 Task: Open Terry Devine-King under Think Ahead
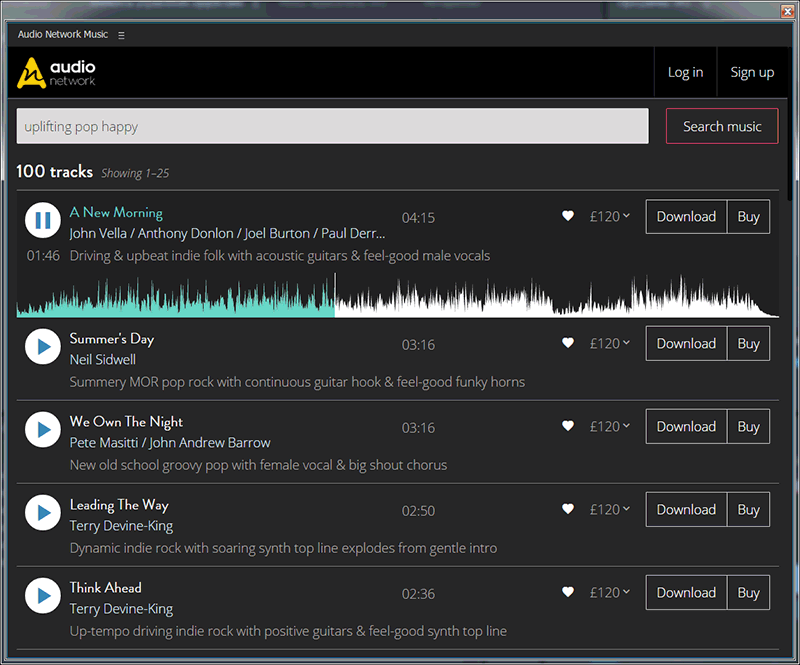(x=121, y=609)
